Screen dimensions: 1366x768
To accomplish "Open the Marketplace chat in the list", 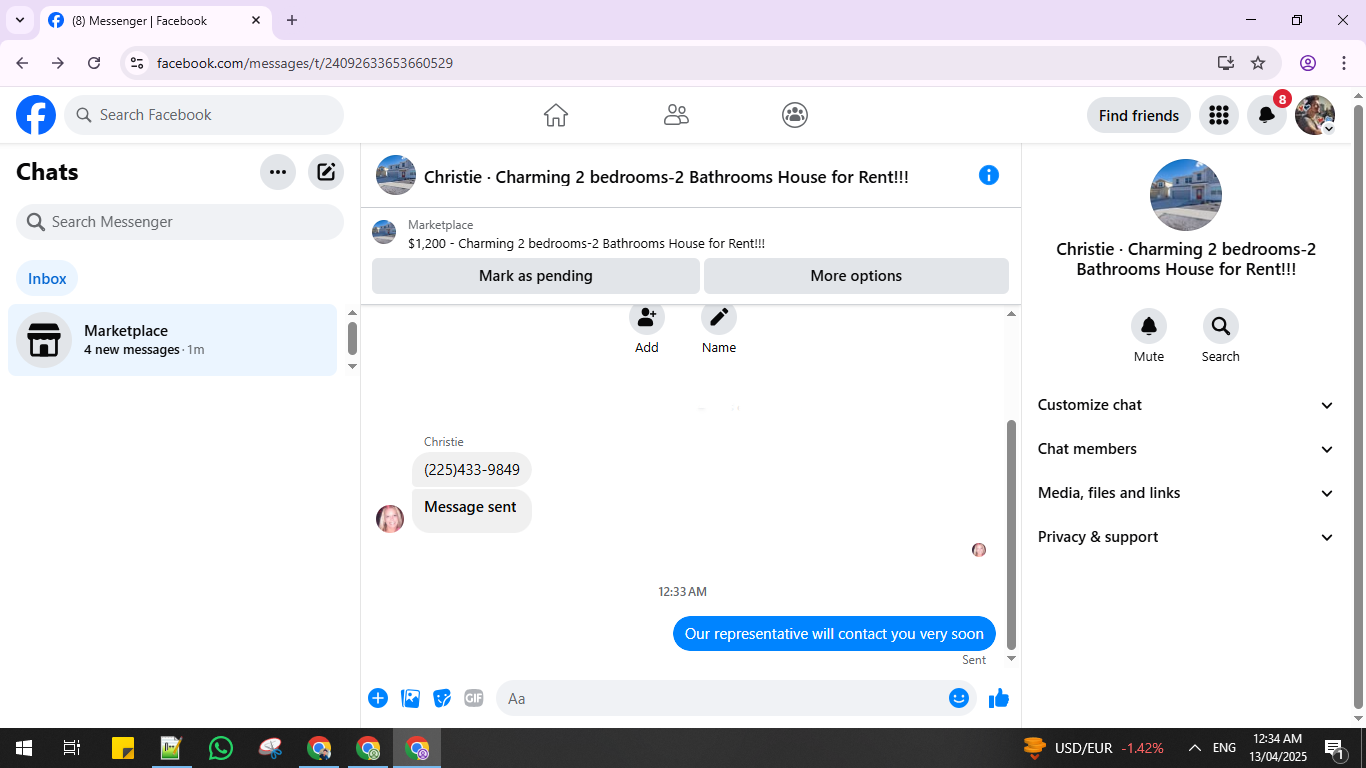I will coord(172,340).
